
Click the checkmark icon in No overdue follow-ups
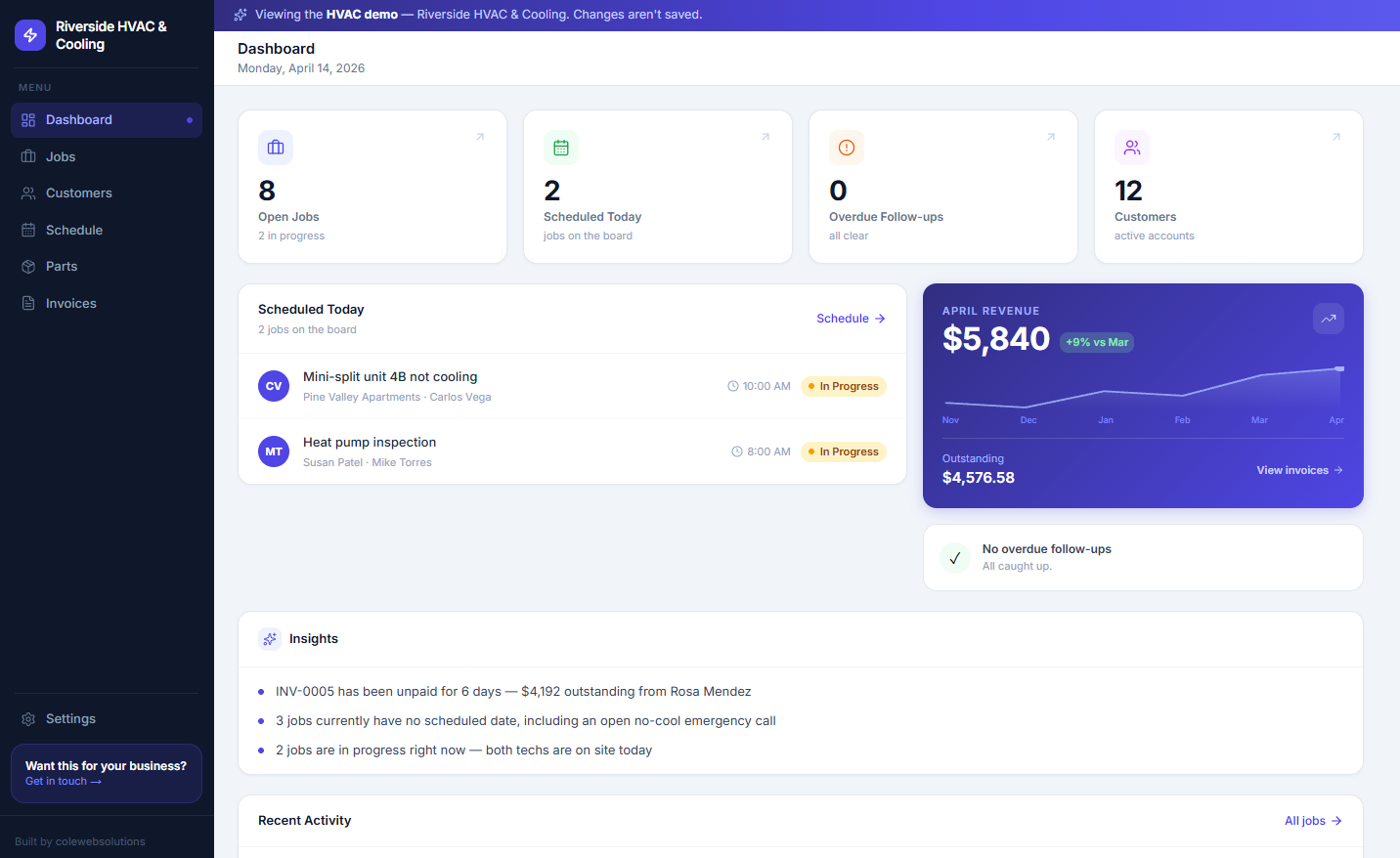pyautogui.click(x=955, y=558)
